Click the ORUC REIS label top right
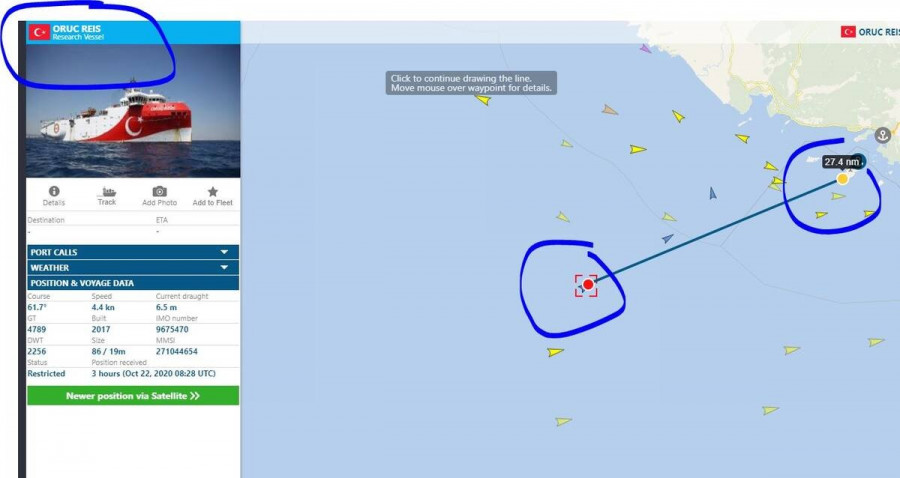900x478 pixels. 879,32
